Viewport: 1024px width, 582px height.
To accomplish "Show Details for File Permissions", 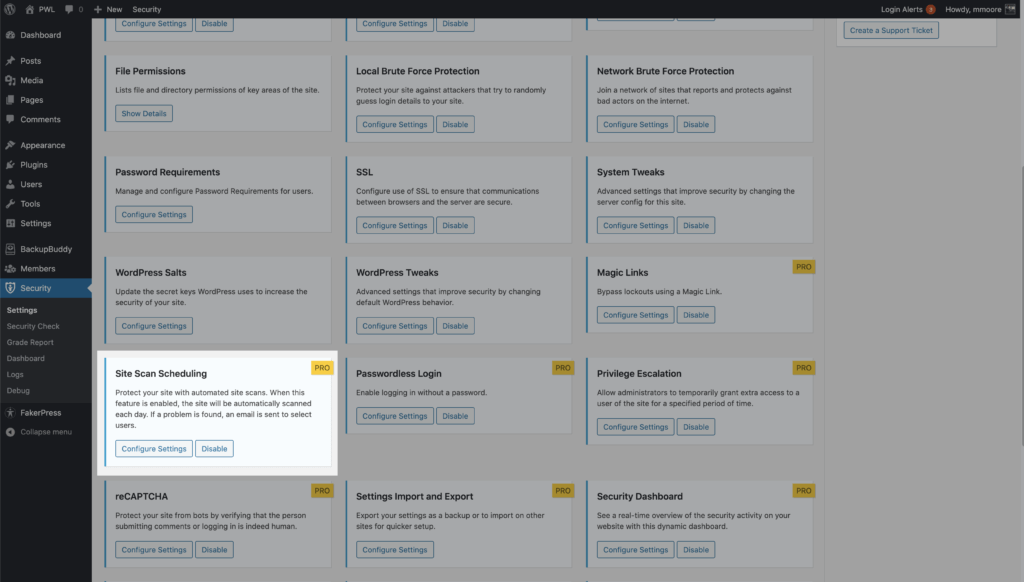I will (x=144, y=113).
